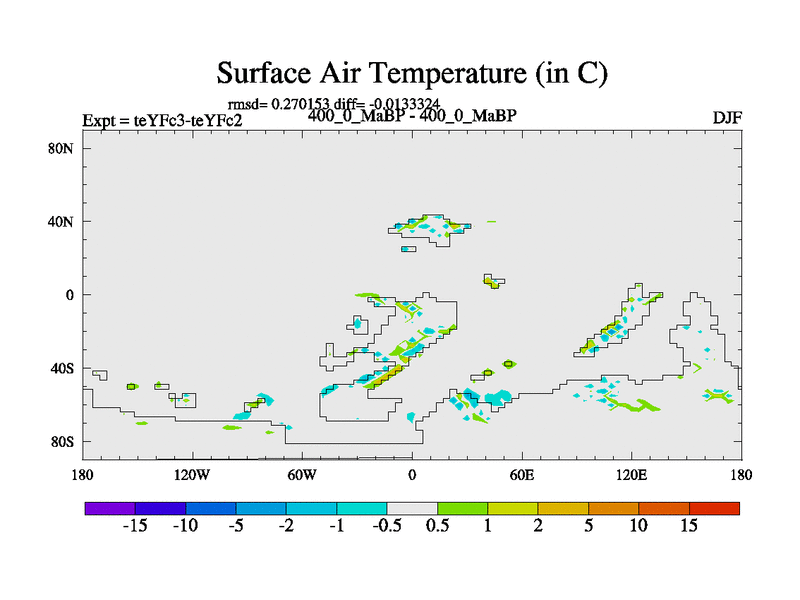Select the colorbar swatch between 2 and 5
The image size is (800, 600).
coord(563,508)
